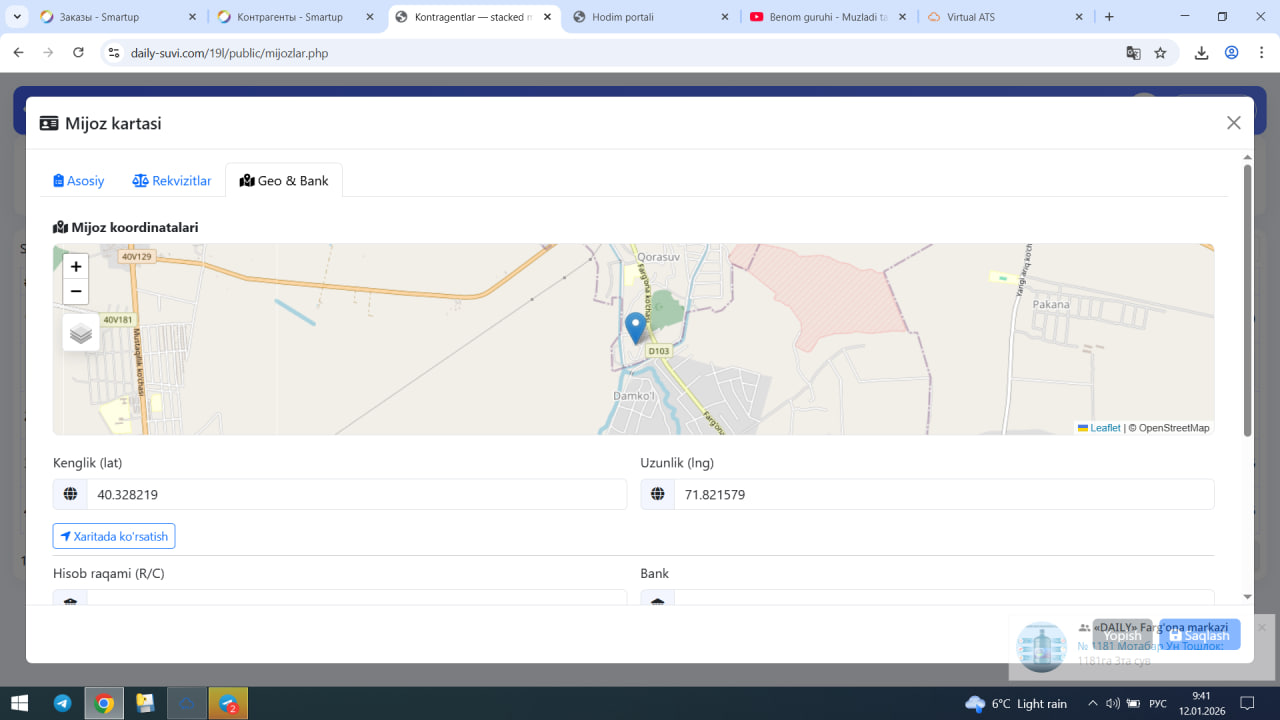Click the Mijoz koordinatalari heading

(x=126, y=227)
